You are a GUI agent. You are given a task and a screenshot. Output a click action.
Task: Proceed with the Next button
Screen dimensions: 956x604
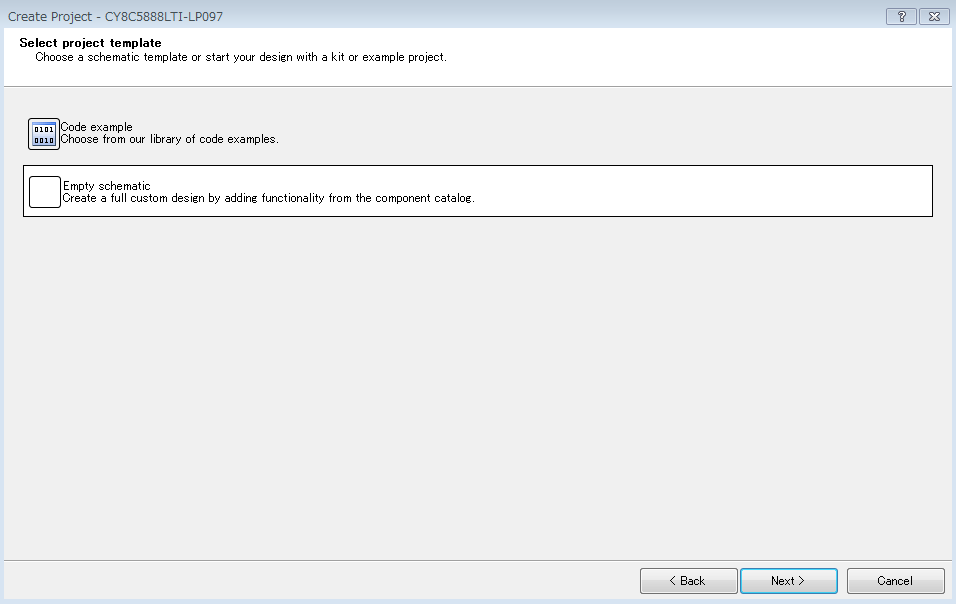(x=788, y=581)
